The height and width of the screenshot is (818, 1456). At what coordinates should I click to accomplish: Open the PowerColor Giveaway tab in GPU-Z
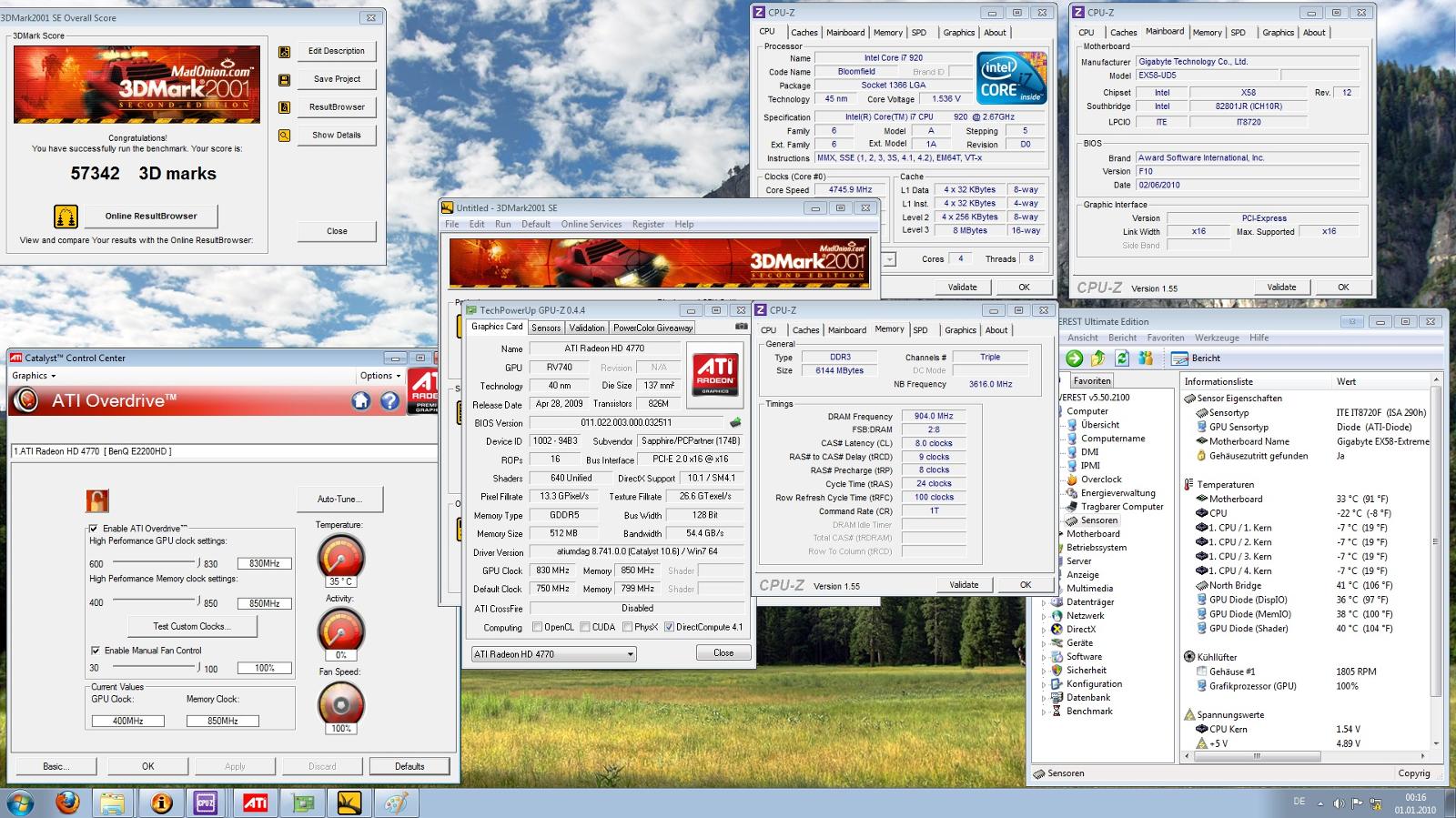[x=652, y=328]
